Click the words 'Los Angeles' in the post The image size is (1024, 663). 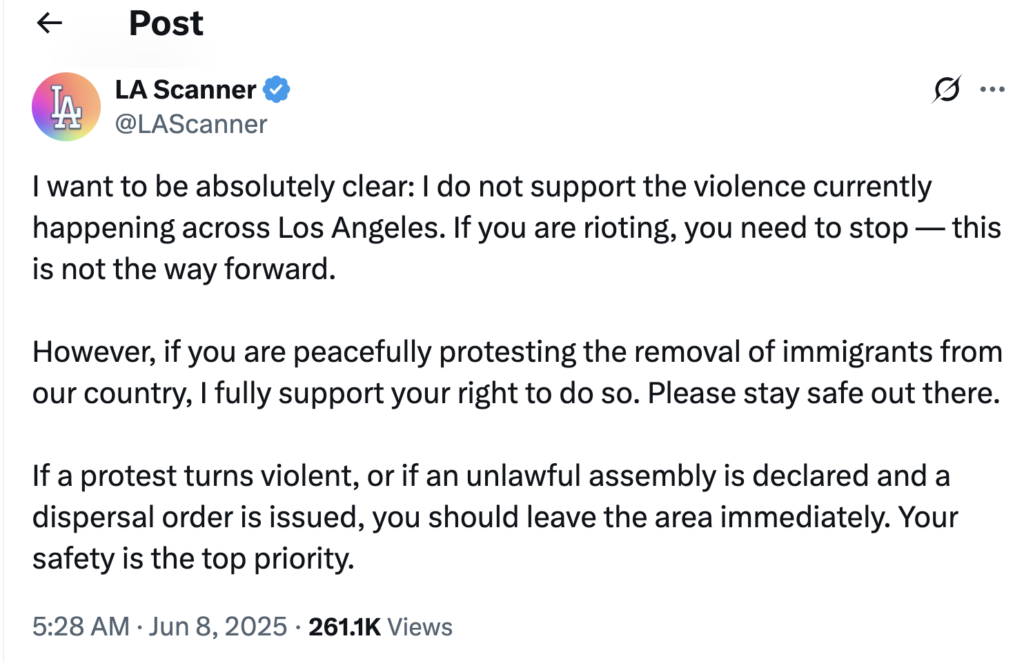(359, 228)
